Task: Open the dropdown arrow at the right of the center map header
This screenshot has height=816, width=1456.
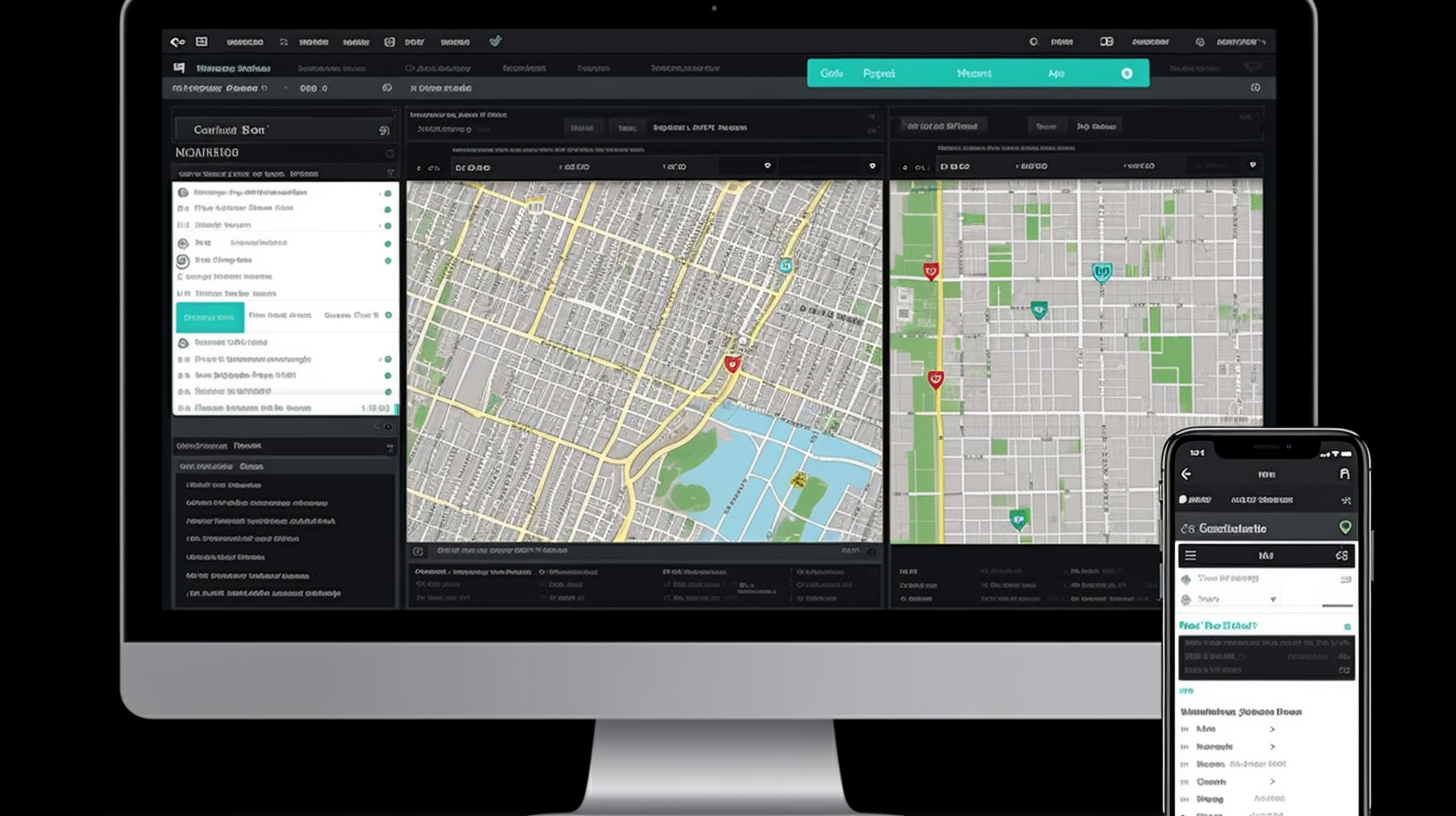Action: coord(872,167)
